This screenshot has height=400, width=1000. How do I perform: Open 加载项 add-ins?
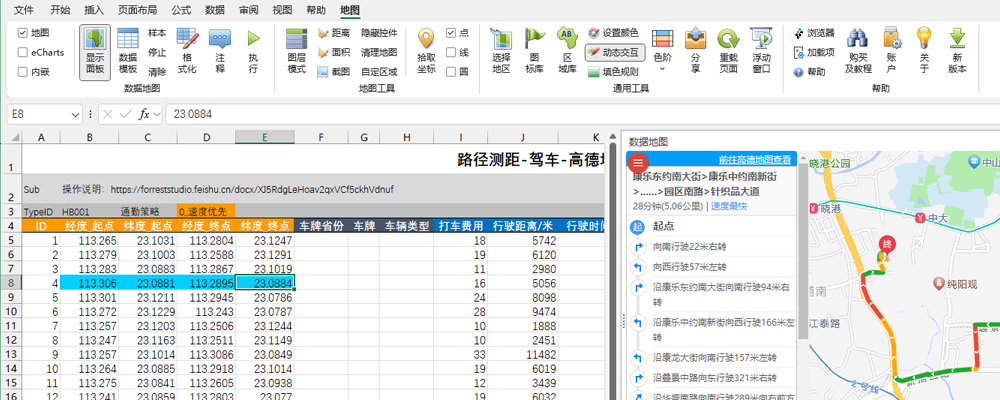(814, 52)
